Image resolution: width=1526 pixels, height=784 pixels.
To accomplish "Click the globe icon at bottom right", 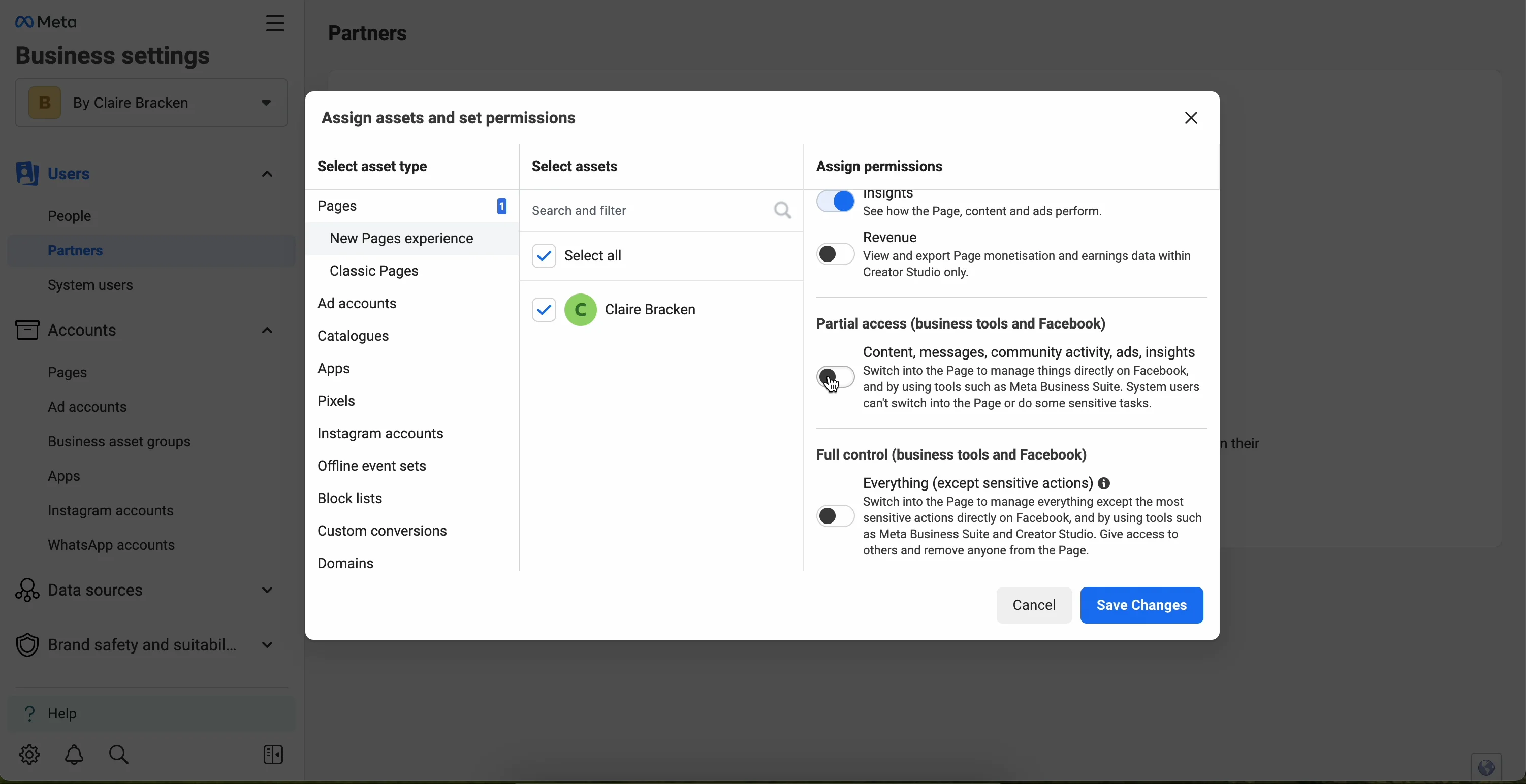I will click(x=1486, y=767).
